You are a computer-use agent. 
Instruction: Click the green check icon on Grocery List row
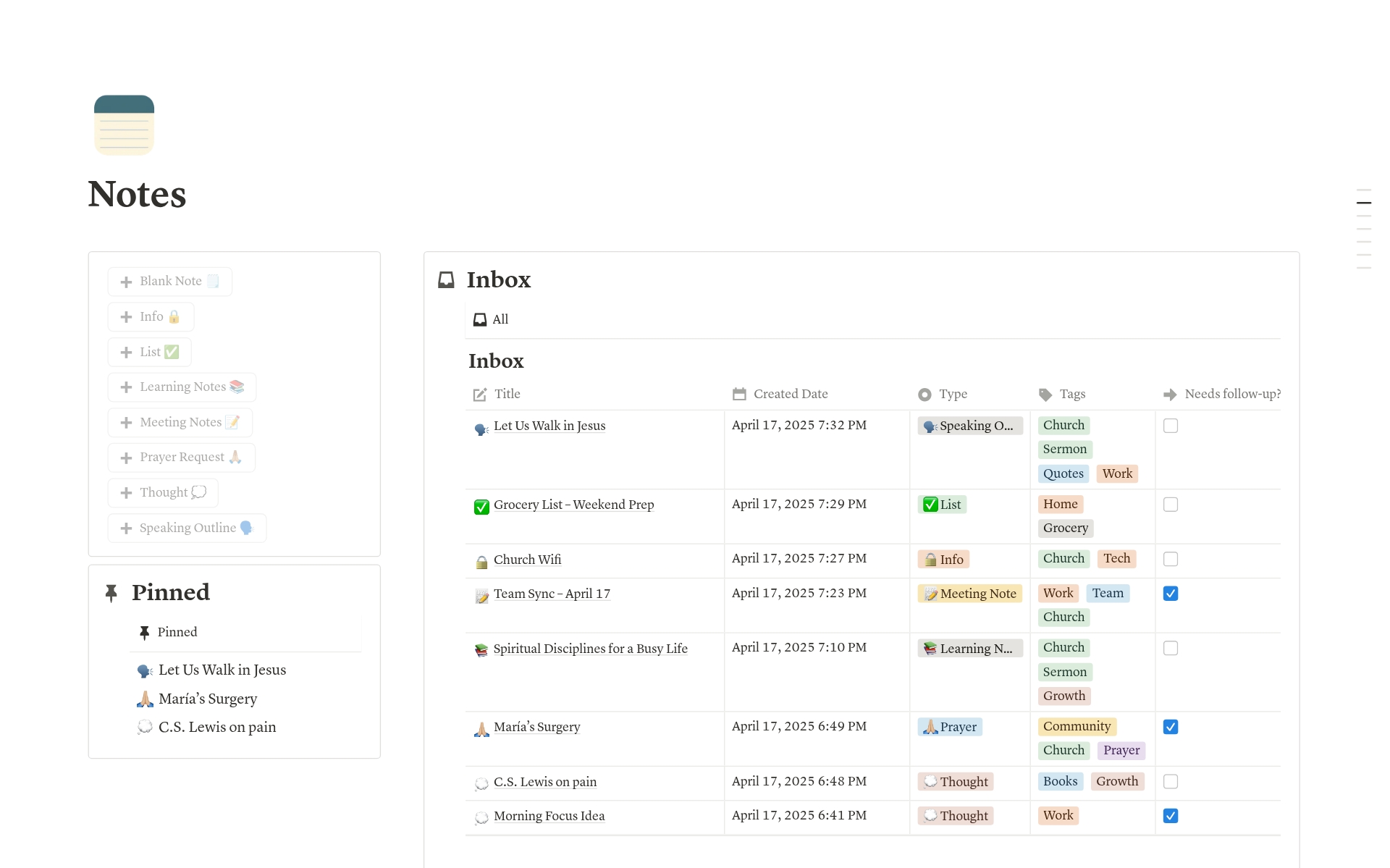(481, 507)
